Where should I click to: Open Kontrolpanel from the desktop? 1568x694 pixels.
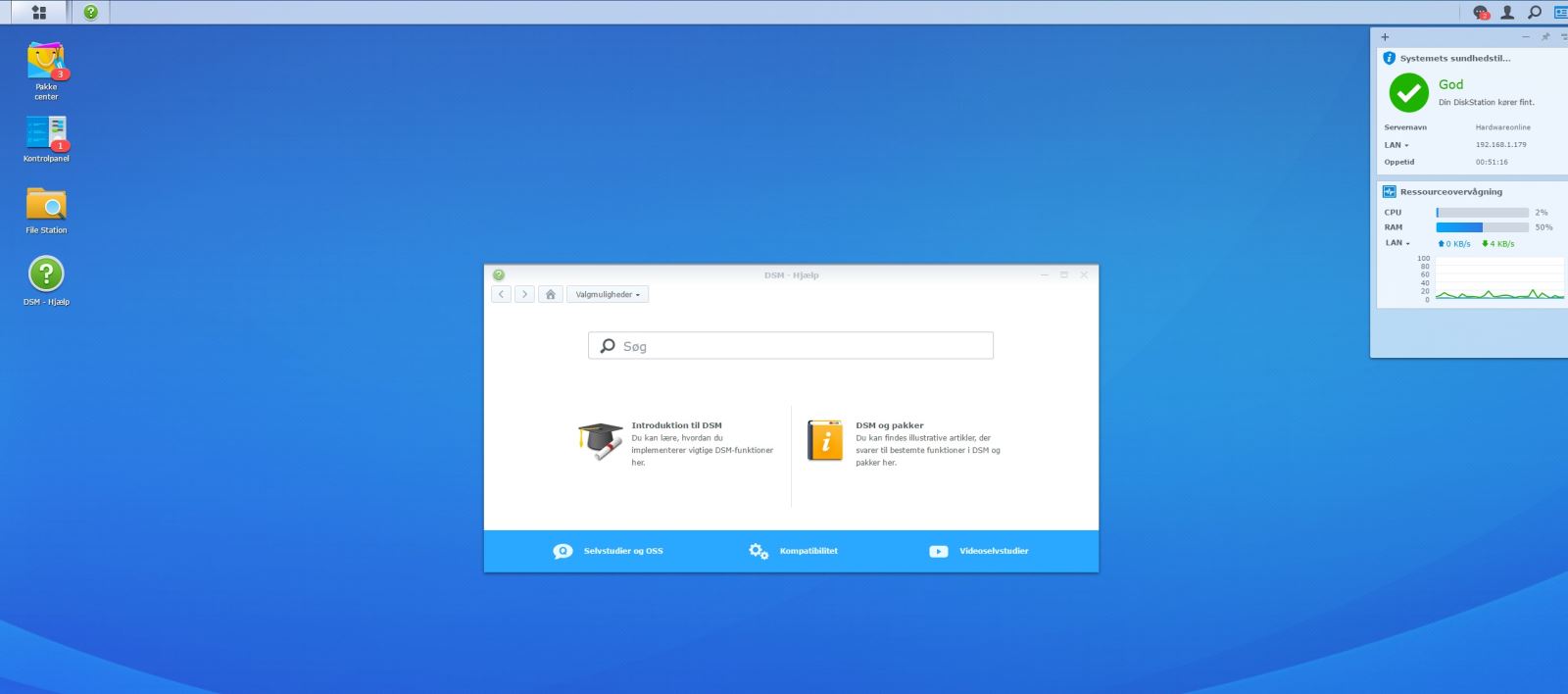(x=46, y=138)
